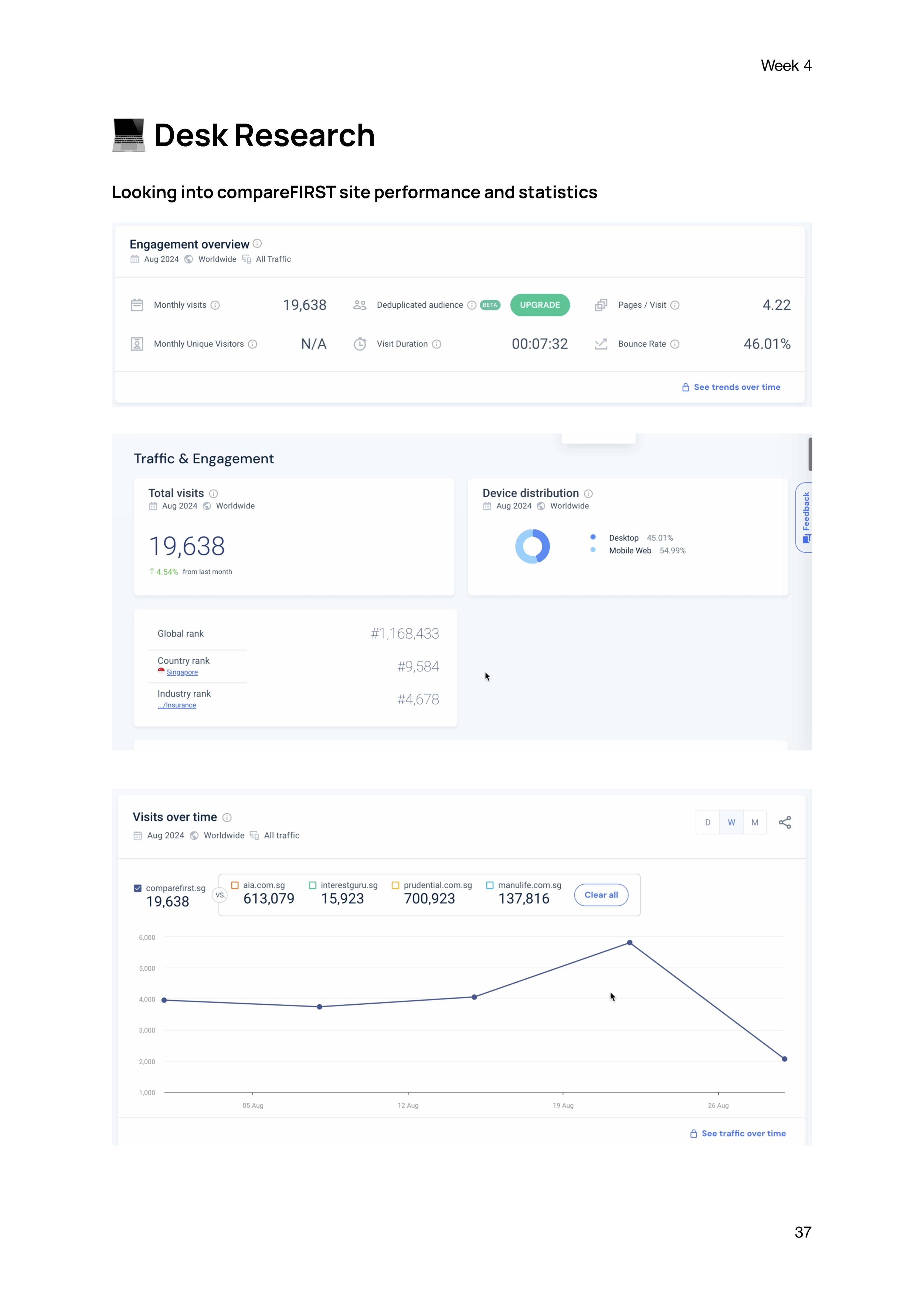Switch chart to monthly M view

tap(755, 822)
